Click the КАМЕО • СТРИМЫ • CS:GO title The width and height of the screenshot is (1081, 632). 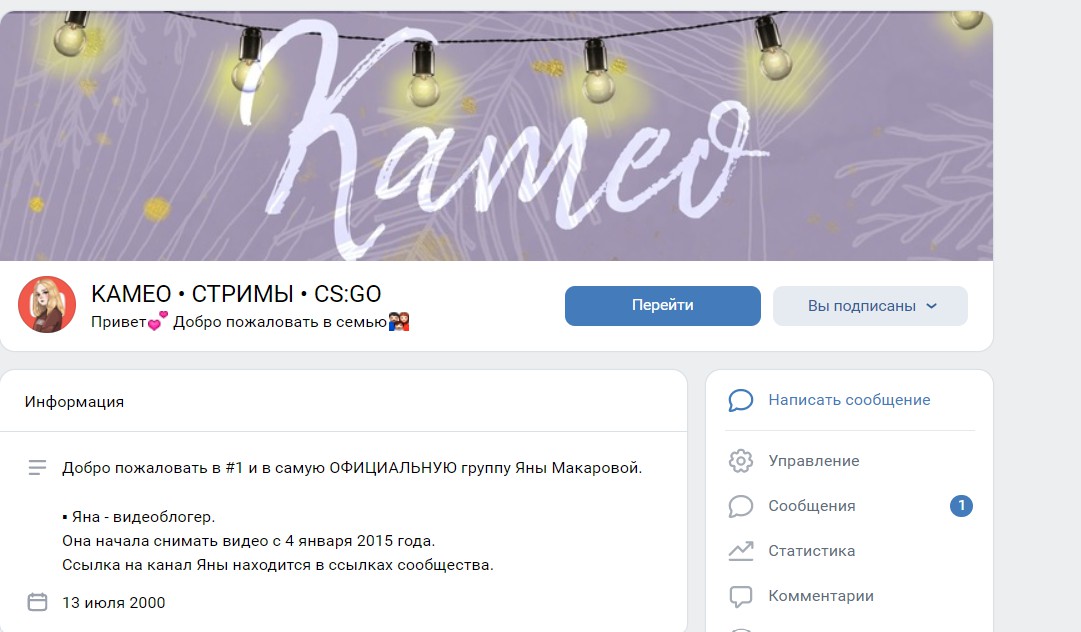pyautogui.click(x=236, y=294)
